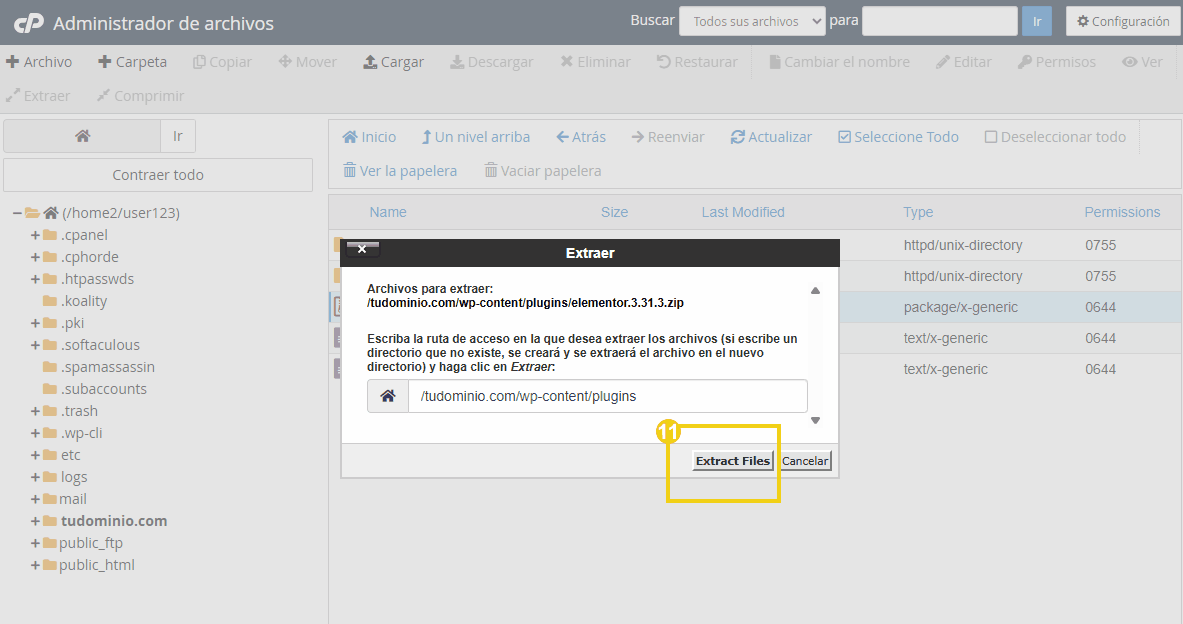The width and height of the screenshot is (1183, 624).
Task: Create a new folder with Carpeta
Action: pyautogui.click(x=132, y=62)
